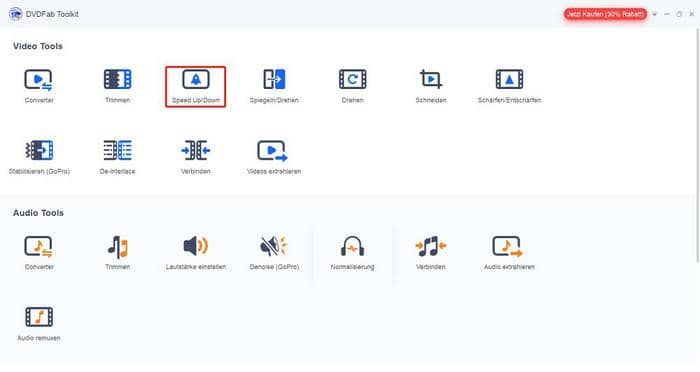Open the Spiegeln/Drehen tool
The height and width of the screenshot is (372, 700).
274,86
